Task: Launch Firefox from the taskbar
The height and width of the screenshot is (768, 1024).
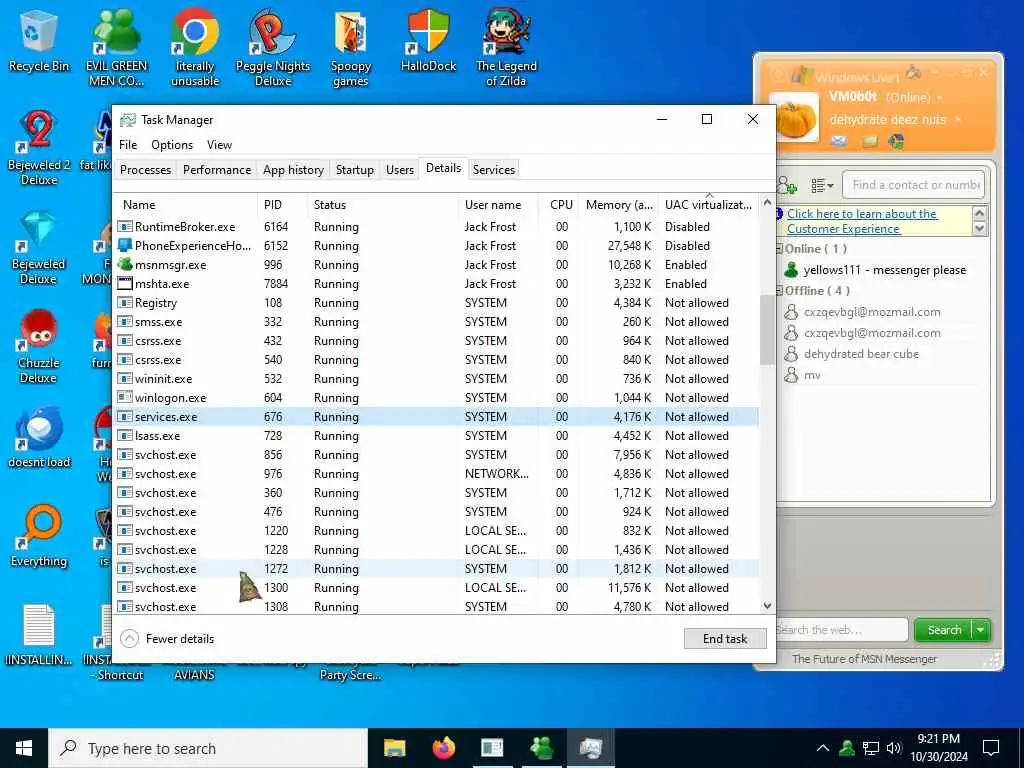Action: click(x=443, y=748)
